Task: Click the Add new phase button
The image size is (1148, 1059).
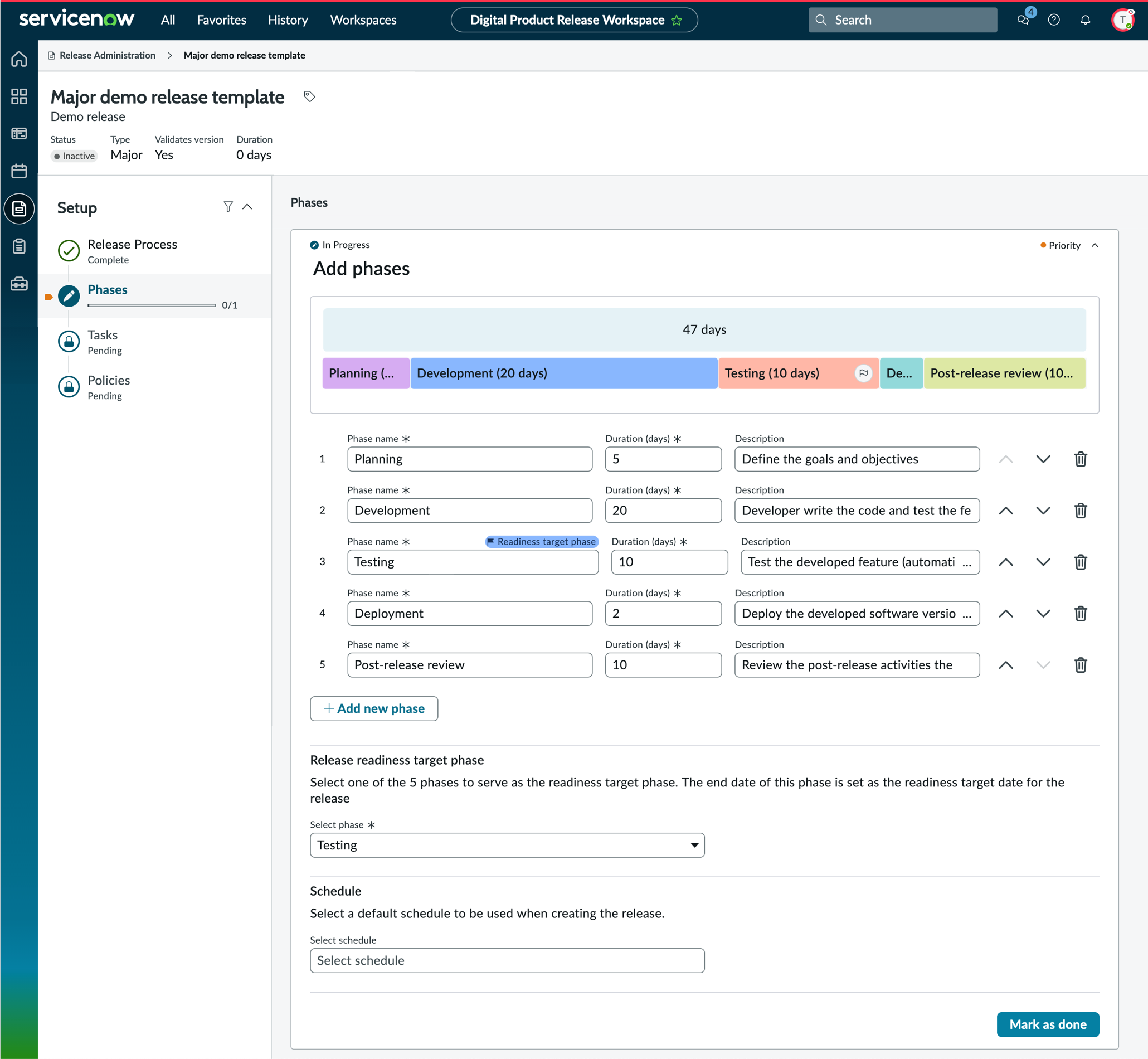Action: click(x=374, y=709)
